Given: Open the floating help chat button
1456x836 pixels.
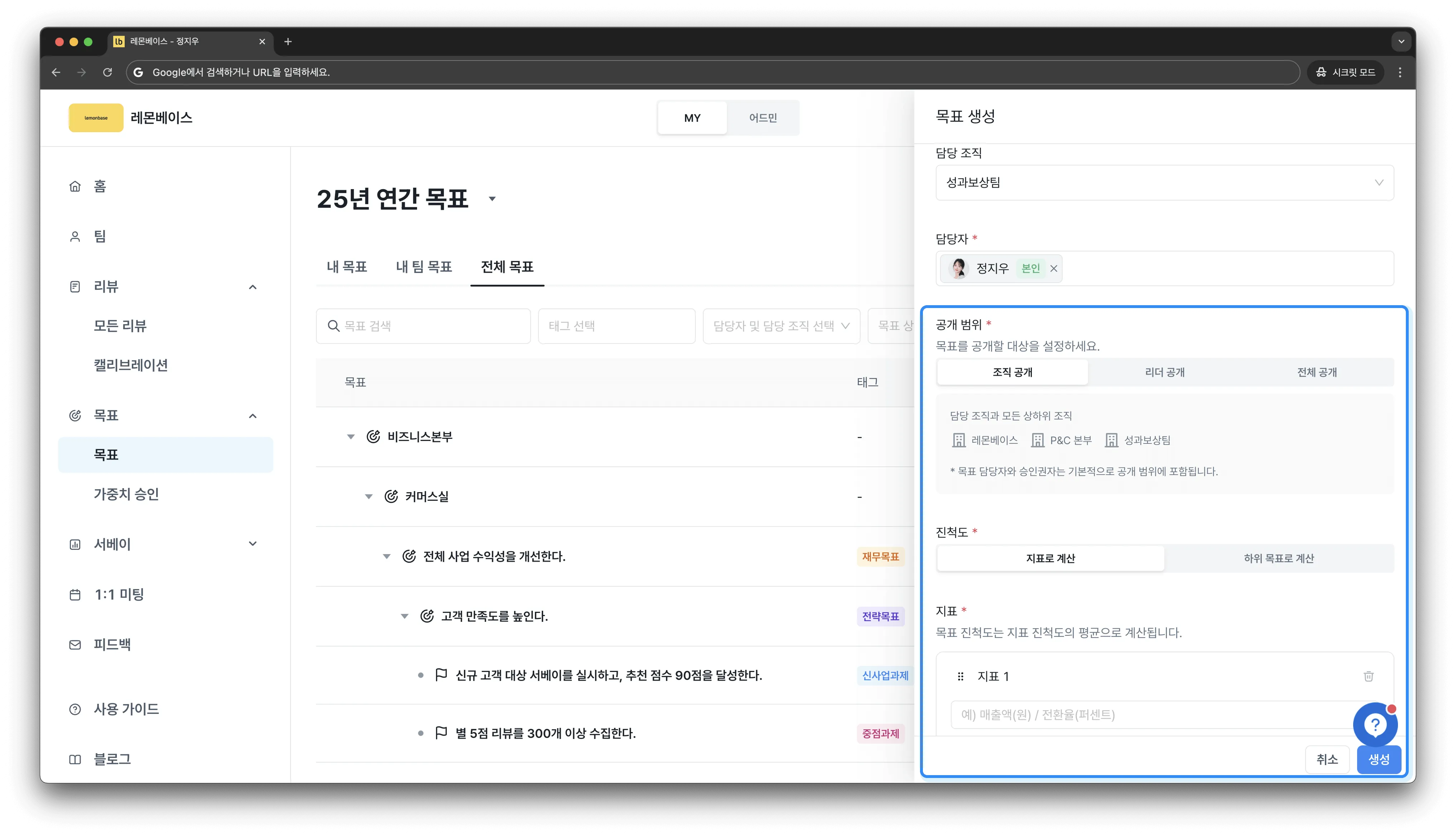Looking at the screenshot, I should tap(1375, 725).
